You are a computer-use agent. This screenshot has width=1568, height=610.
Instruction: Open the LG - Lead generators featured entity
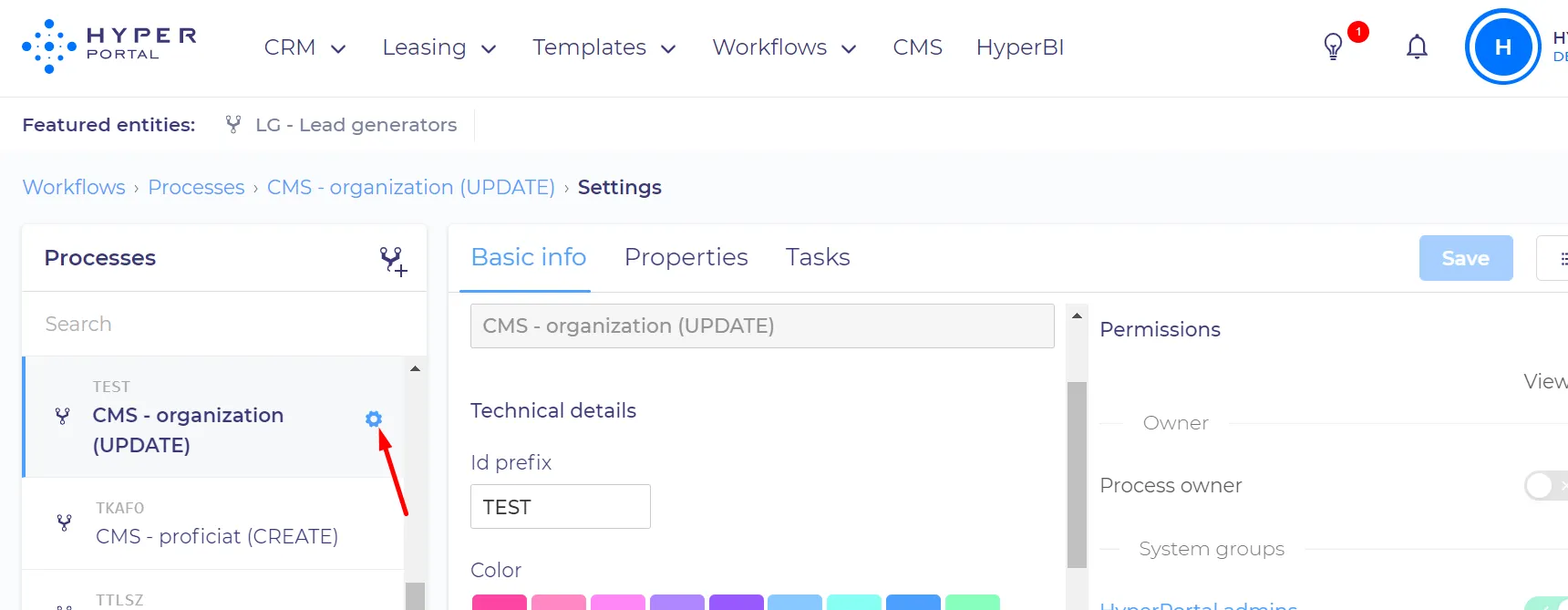356,125
